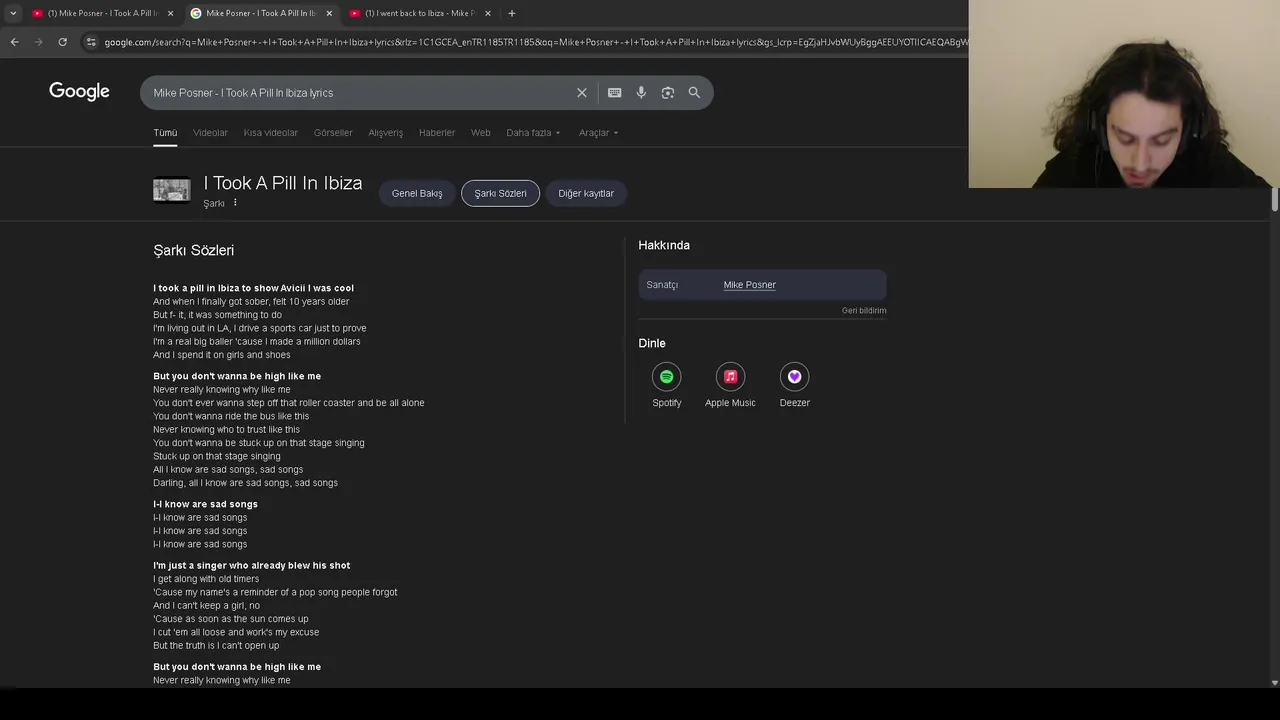
Task: Open the three-dot menu beside Şarkı
Action: 235,203
